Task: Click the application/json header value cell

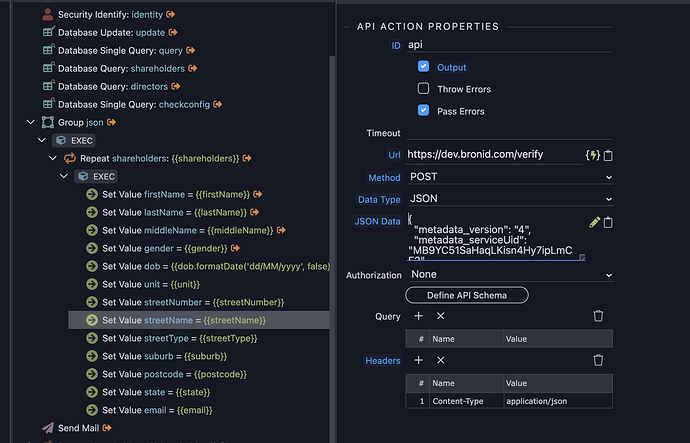Action: (558, 401)
